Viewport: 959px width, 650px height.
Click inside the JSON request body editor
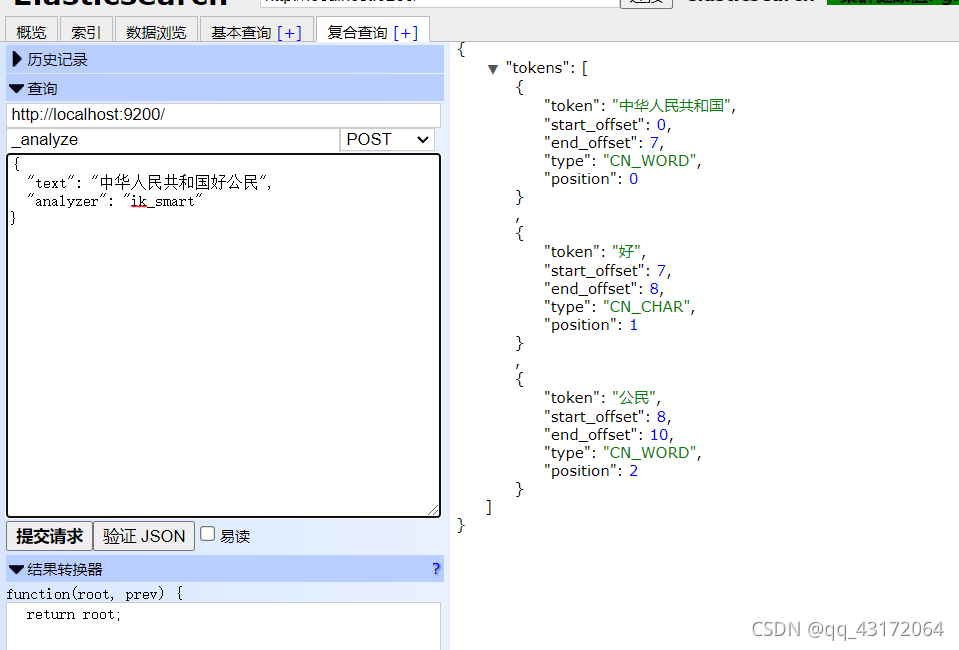tap(223, 335)
